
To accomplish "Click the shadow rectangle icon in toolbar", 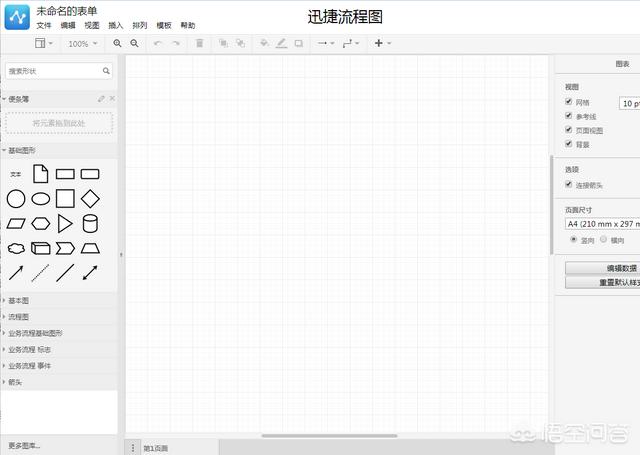I will coord(299,43).
